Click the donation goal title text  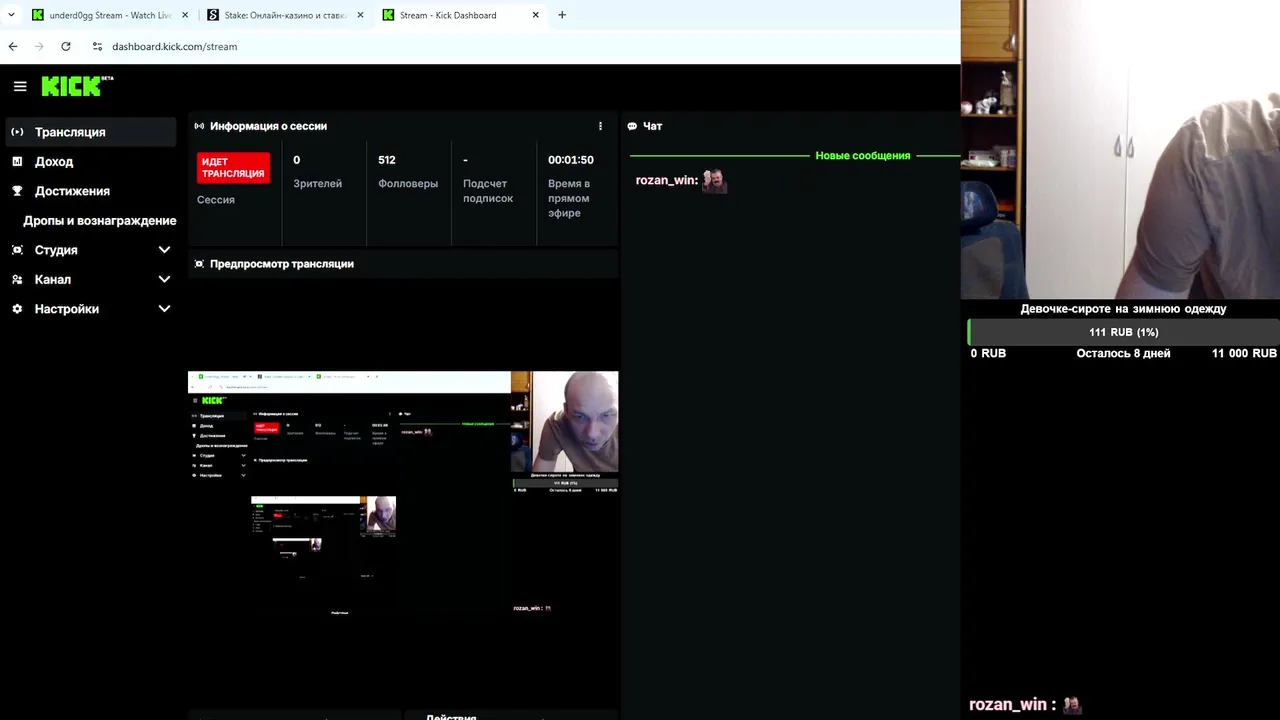coord(1123,309)
